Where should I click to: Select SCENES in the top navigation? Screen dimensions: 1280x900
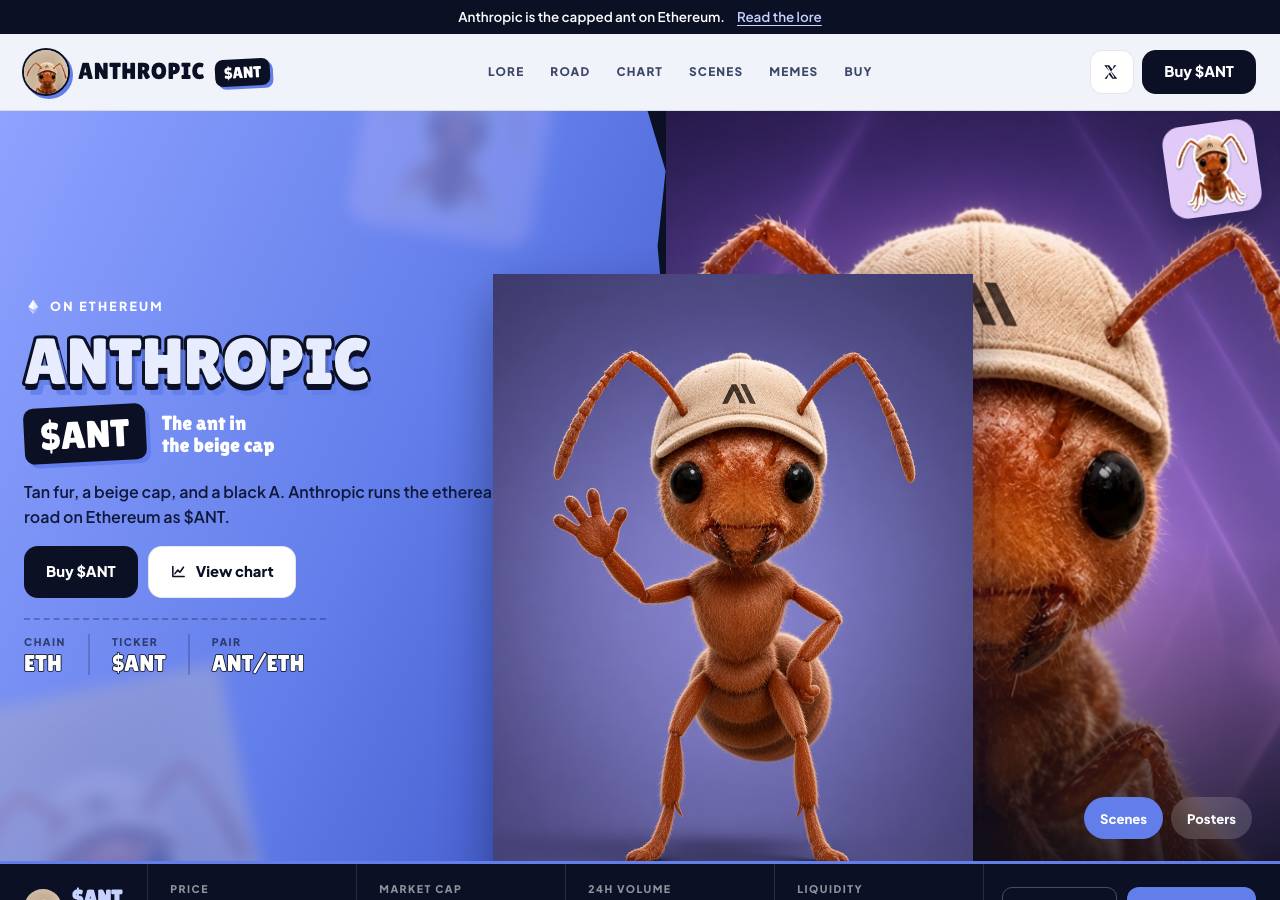(716, 72)
